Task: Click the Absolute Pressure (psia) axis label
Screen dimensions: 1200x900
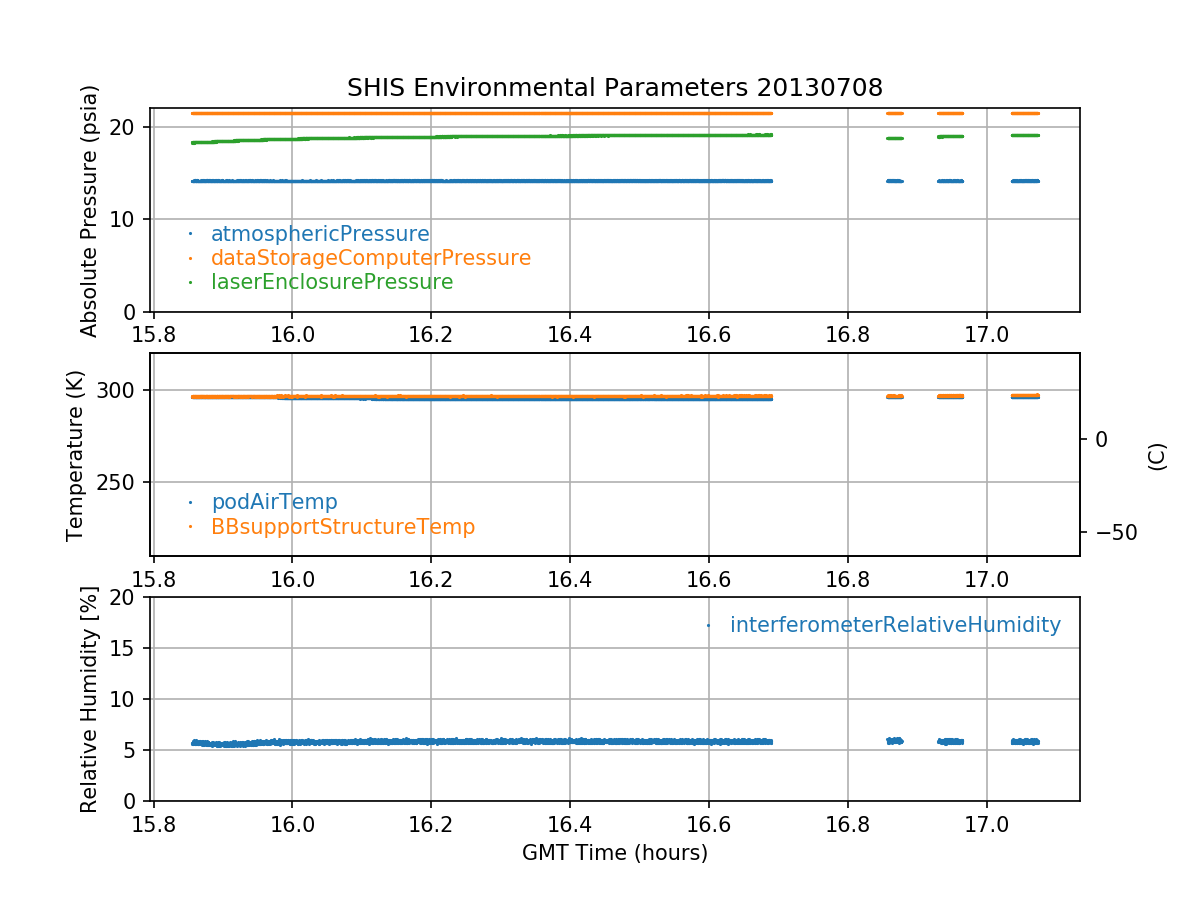Action: click(90, 210)
